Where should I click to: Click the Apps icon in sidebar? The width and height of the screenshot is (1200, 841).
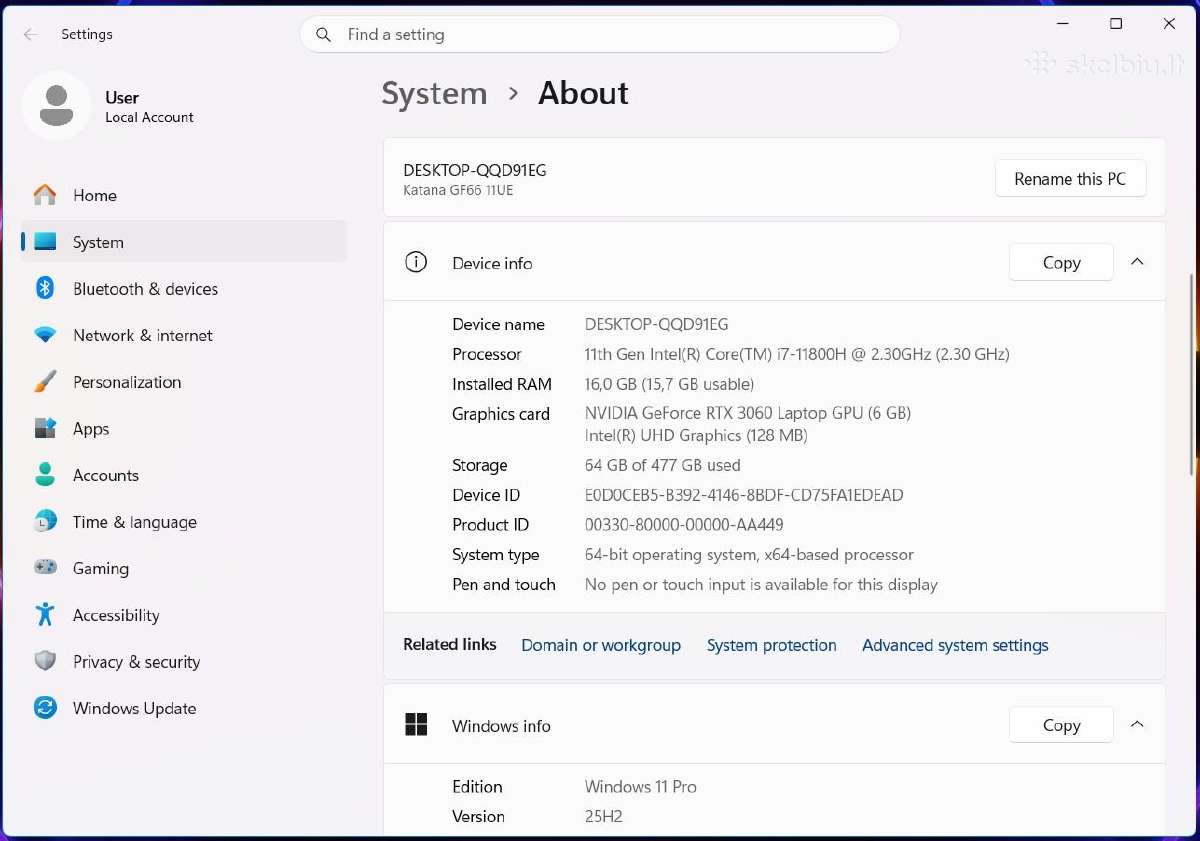[45, 428]
